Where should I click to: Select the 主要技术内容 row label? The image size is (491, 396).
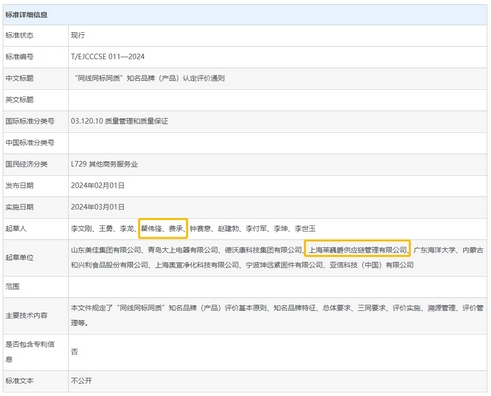coord(26,315)
